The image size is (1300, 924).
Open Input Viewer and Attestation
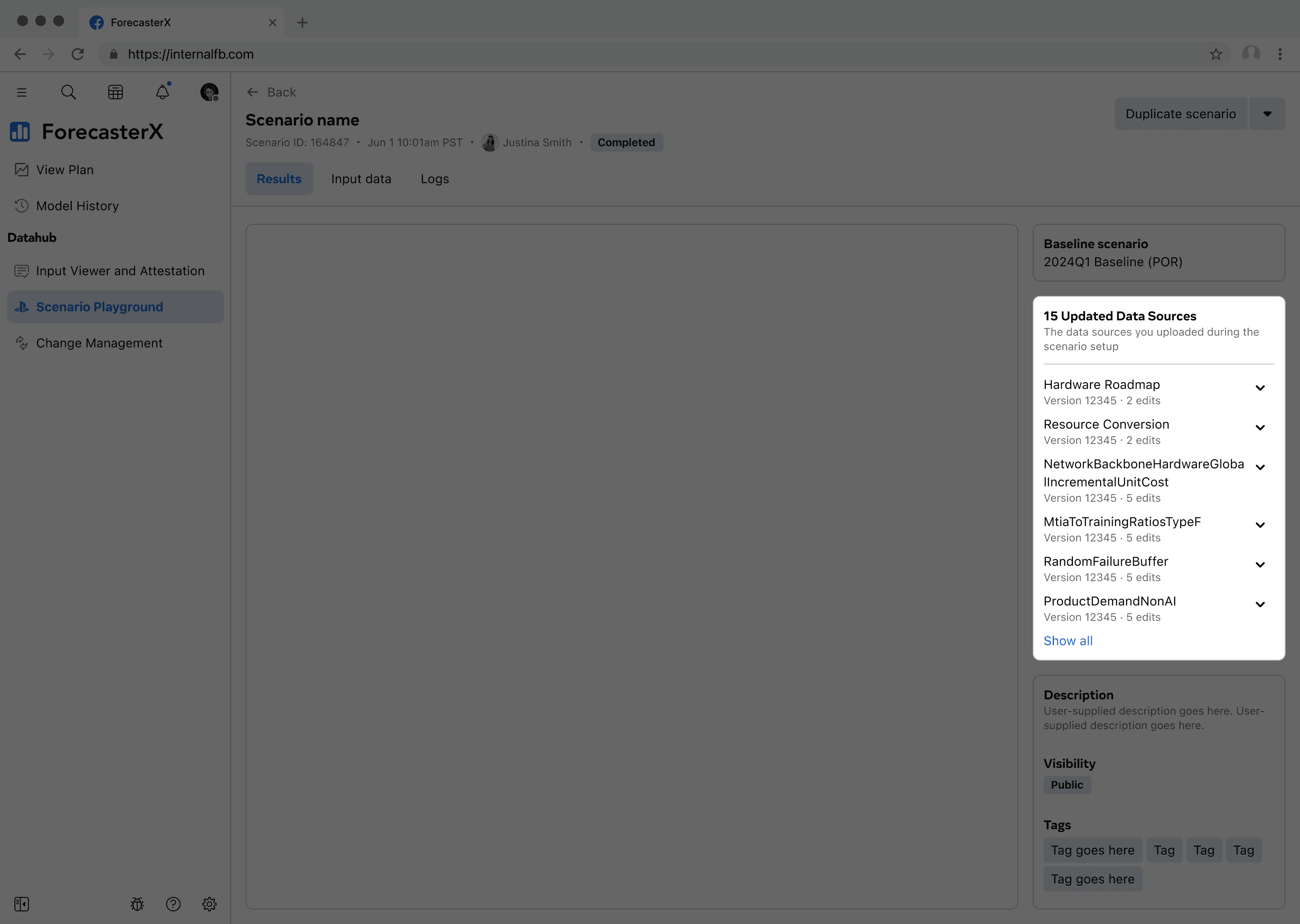click(116, 271)
